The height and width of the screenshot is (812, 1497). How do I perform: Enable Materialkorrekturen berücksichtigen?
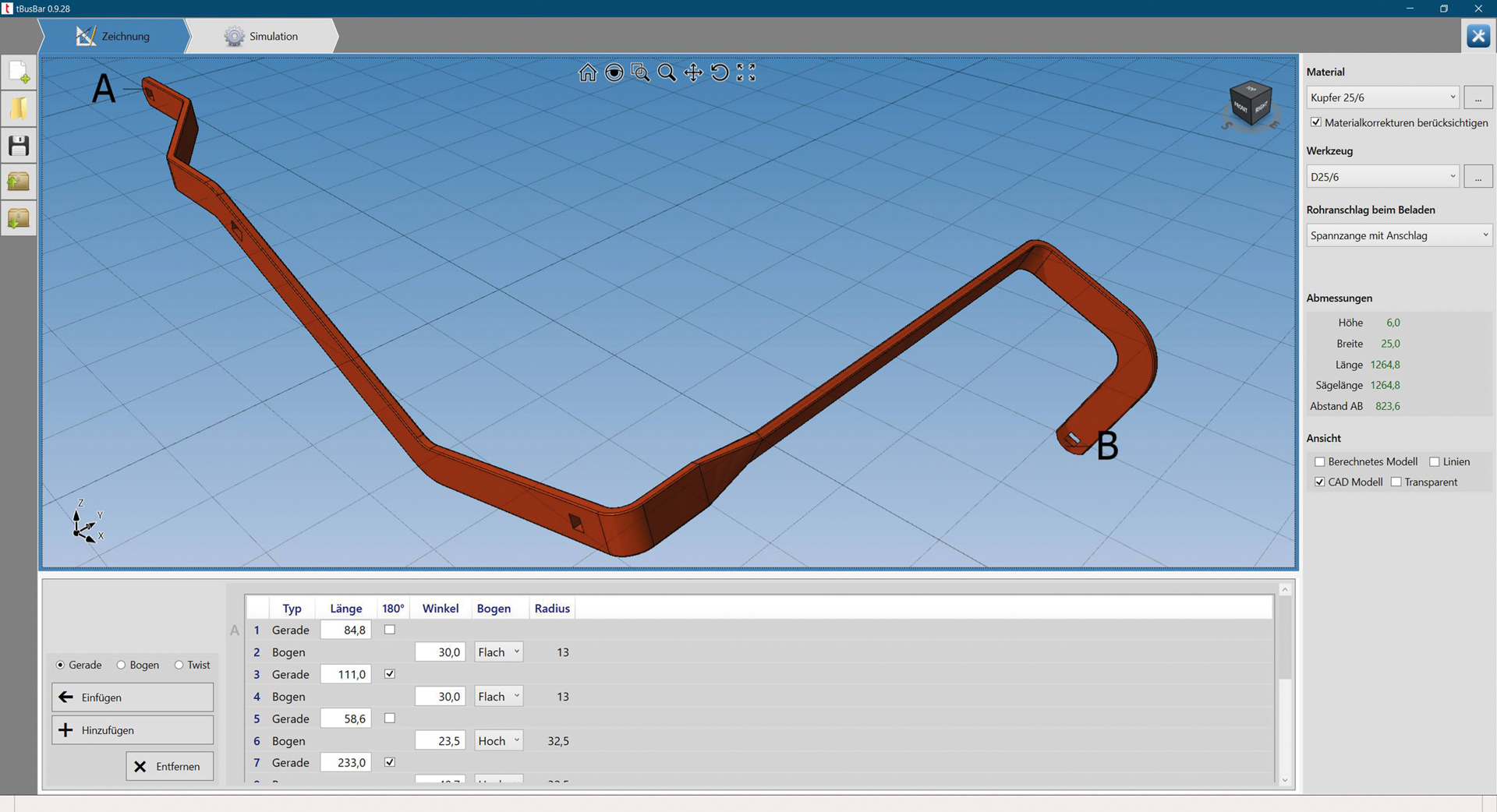[x=1316, y=122]
